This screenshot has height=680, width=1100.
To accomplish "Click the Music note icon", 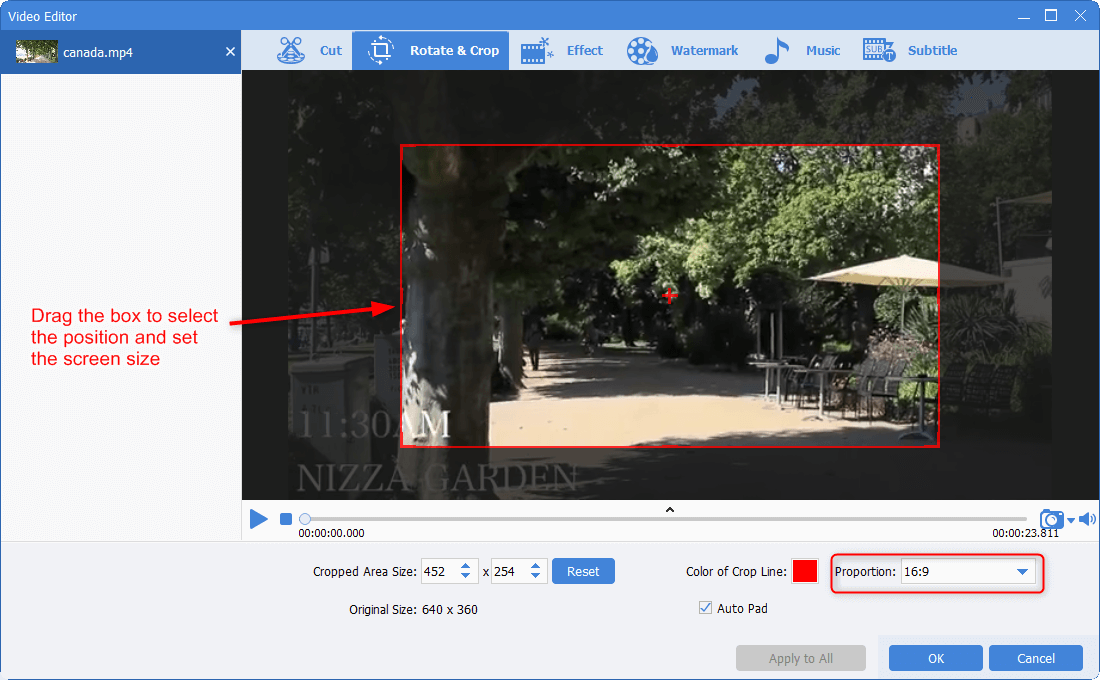I will (777, 51).
